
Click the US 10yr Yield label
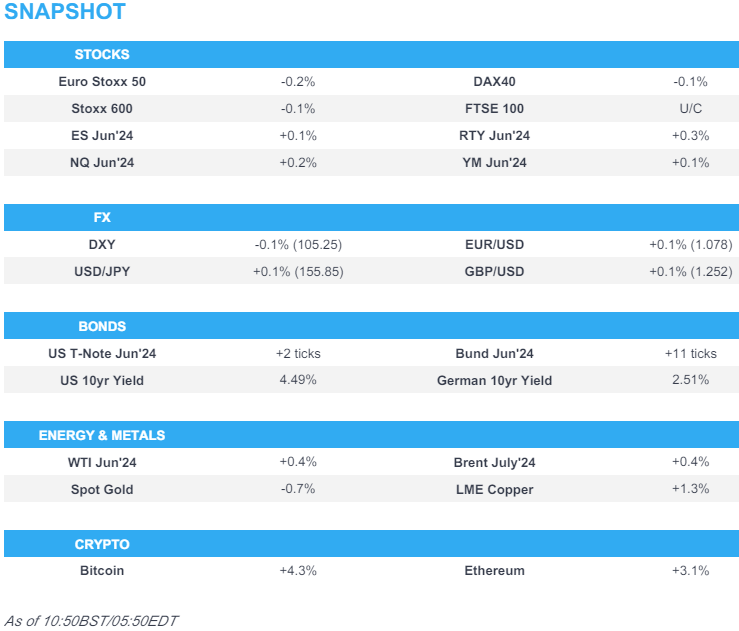[x=102, y=380]
